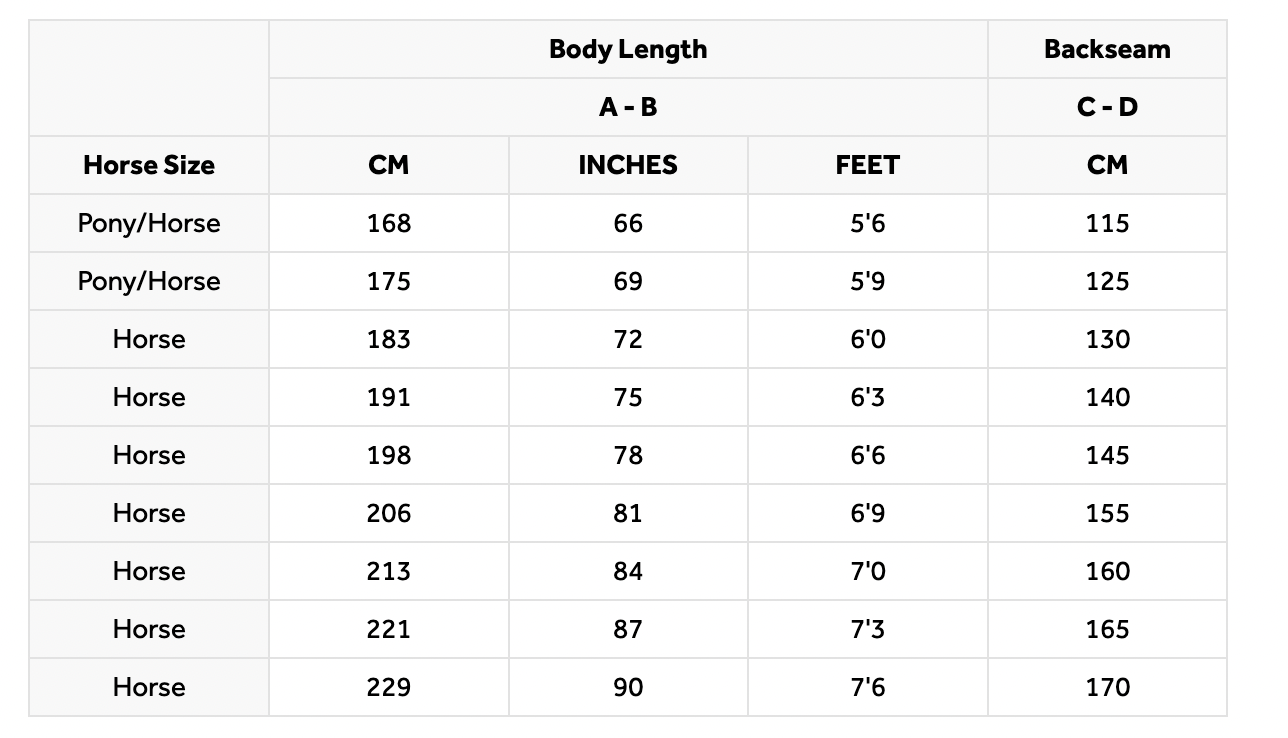The image size is (1288, 738).
Task: Select the 168 cm body length cell
Action: click(389, 223)
